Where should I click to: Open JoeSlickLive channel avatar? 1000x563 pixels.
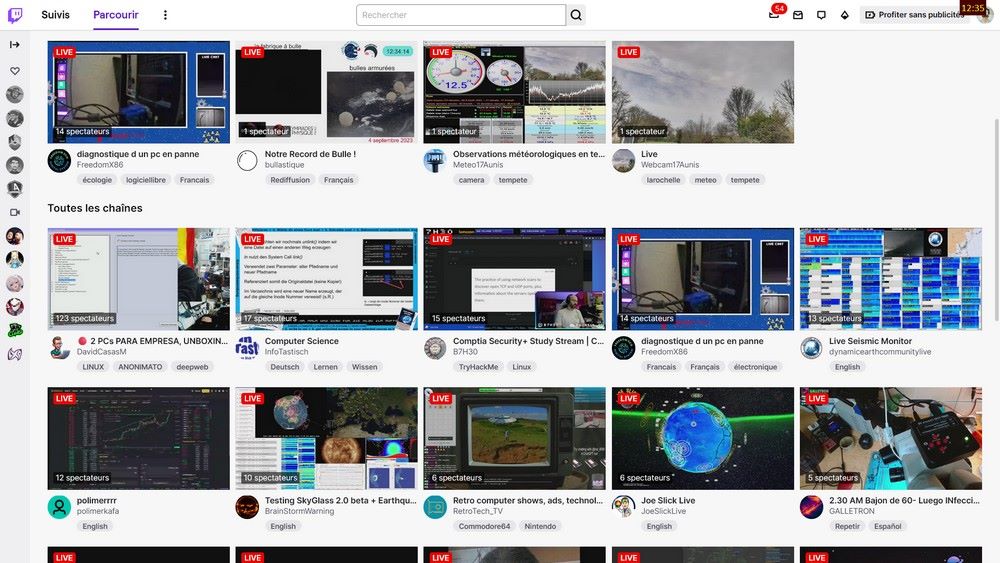point(624,507)
